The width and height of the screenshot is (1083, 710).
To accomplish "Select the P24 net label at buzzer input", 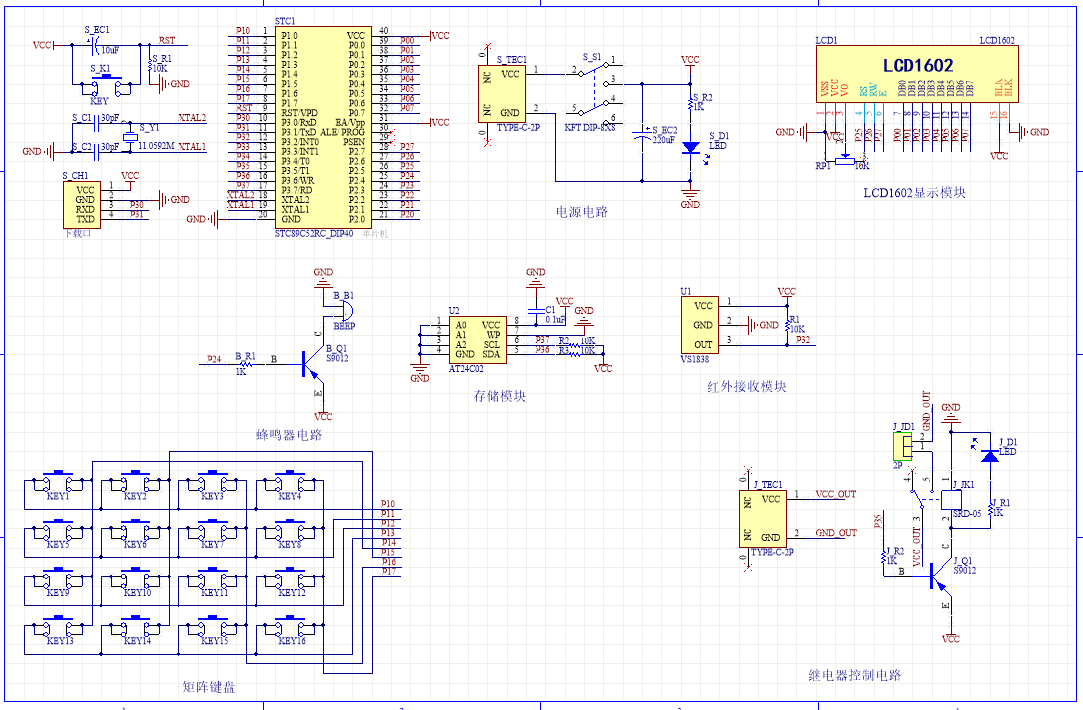I will pyautogui.click(x=214, y=359).
